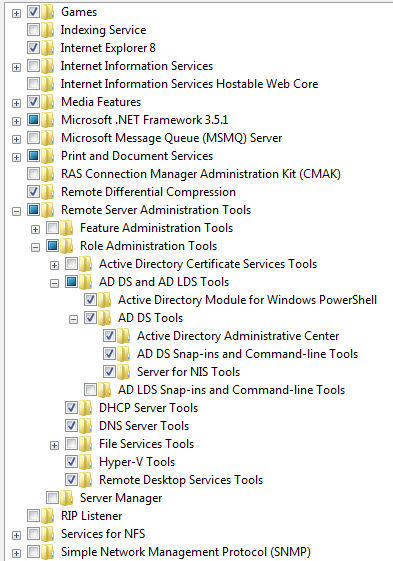This screenshot has height=561, width=393.
Task: Expand the File Services Tools node
Action: 54,445
